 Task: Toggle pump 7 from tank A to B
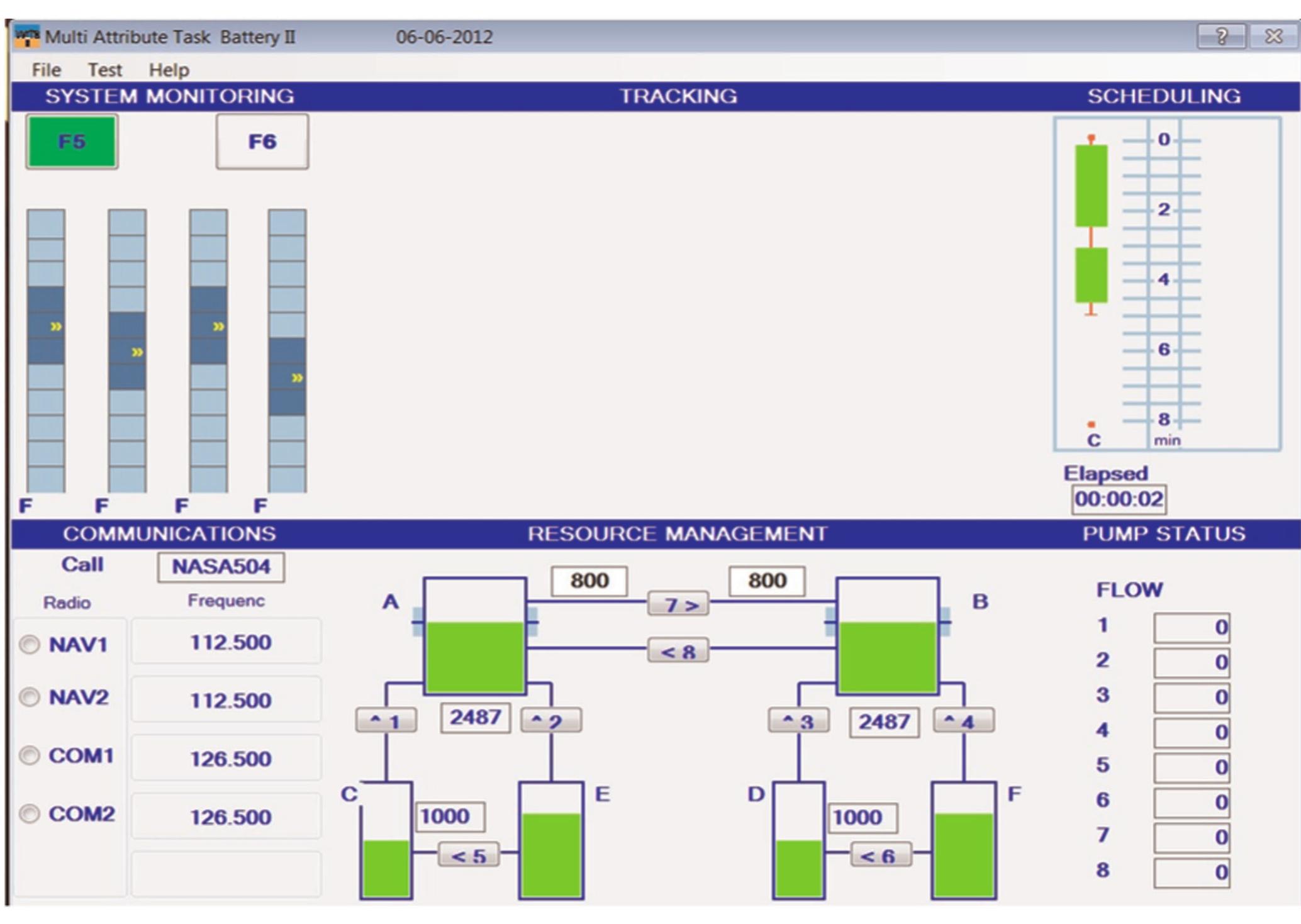pos(678,604)
